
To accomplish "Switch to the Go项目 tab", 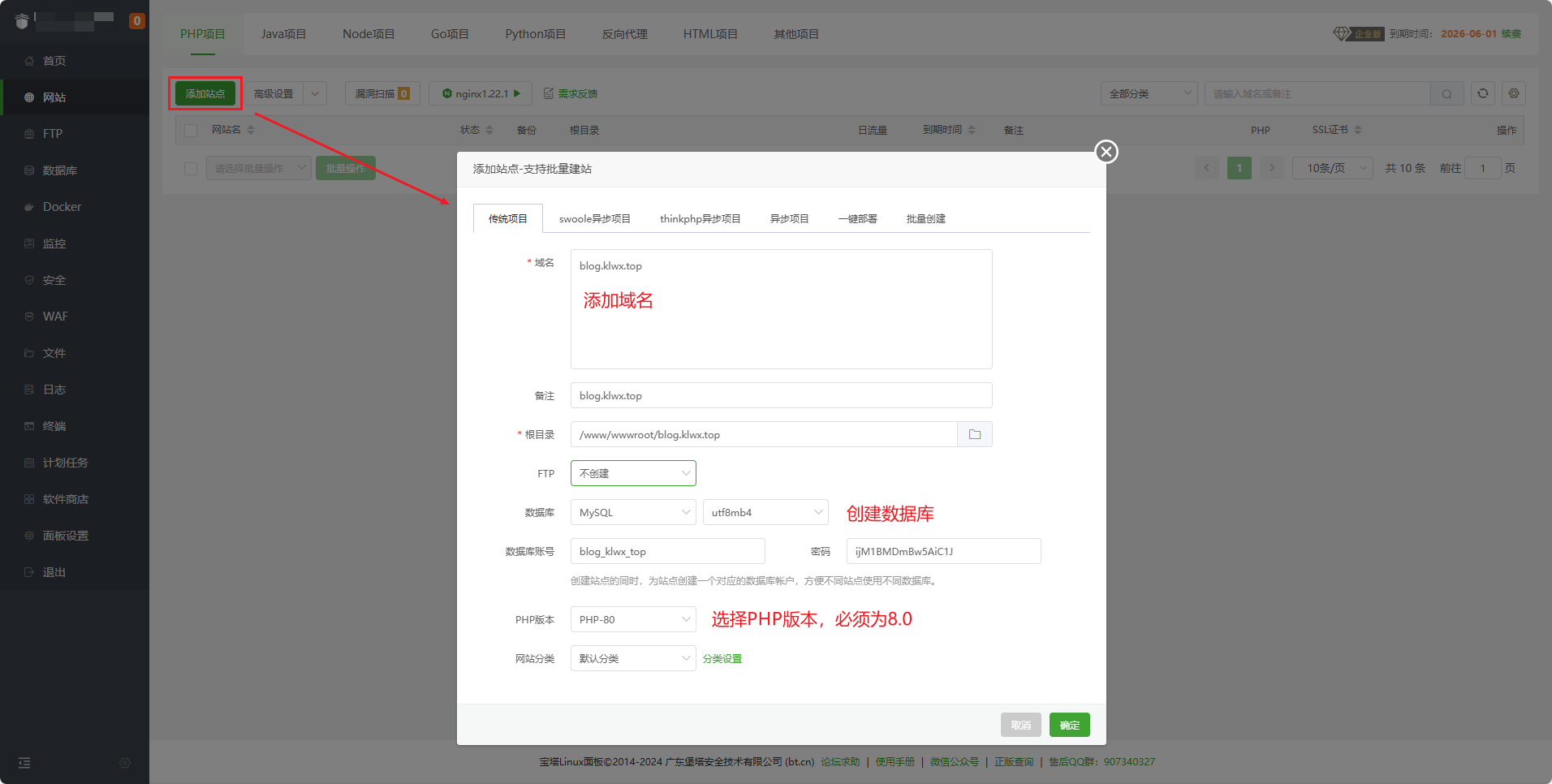I will [450, 34].
